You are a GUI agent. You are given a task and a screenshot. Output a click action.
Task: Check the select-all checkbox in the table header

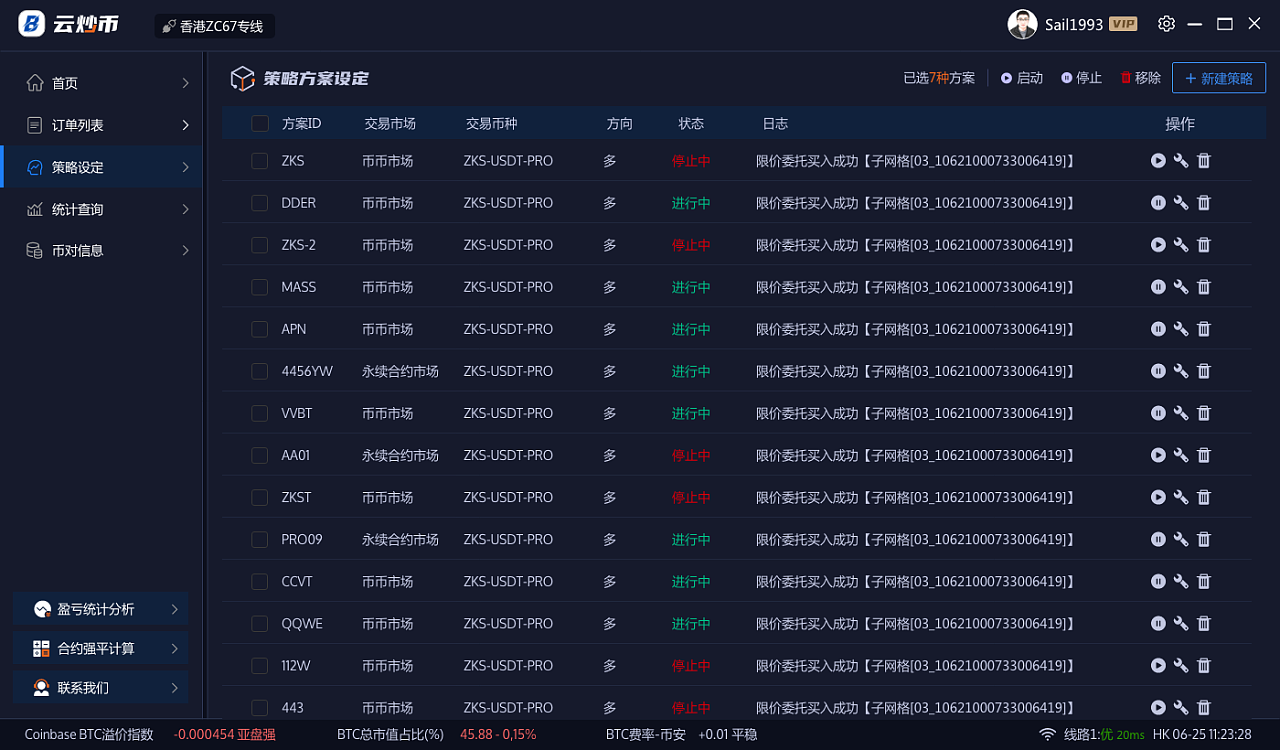click(x=258, y=123)
